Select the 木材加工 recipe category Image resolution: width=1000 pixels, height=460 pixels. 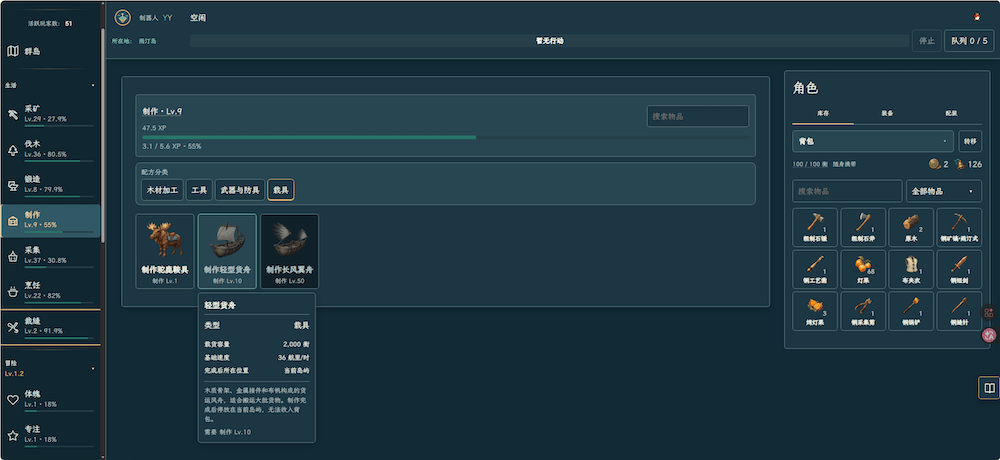click(162, 190)
